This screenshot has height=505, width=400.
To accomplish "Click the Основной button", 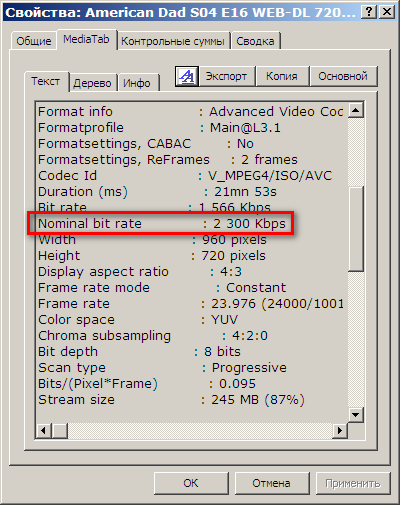I will coord(343,76).
